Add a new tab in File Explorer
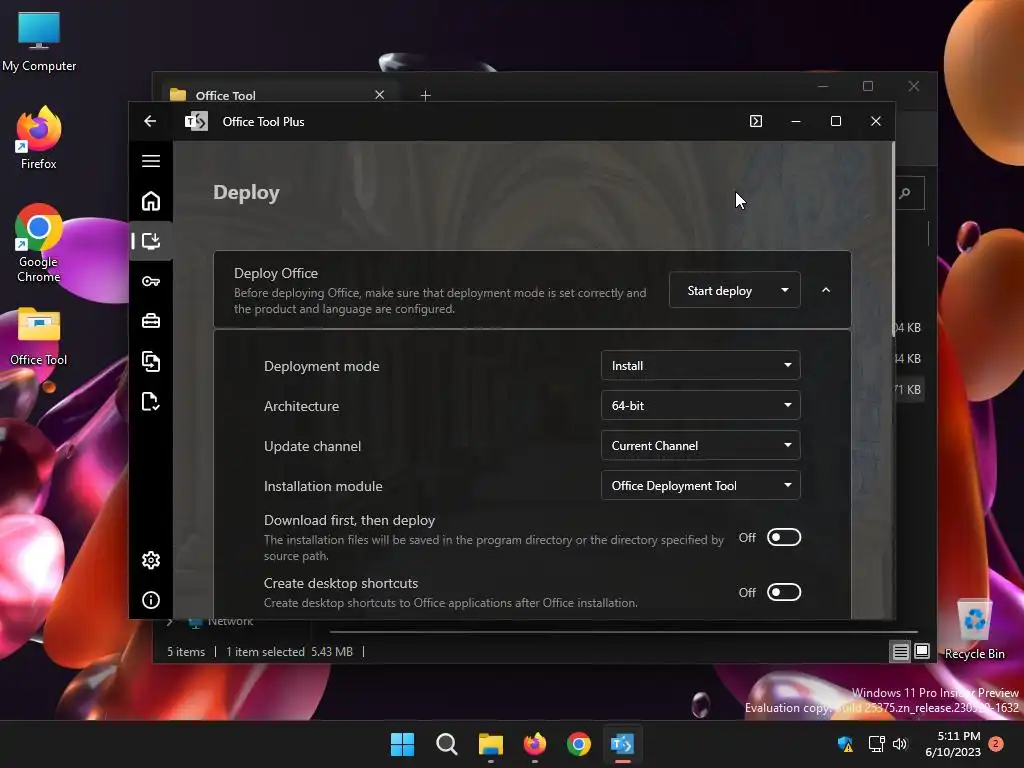Viewport: 1024px width, 768px height. tap(426, 96)
